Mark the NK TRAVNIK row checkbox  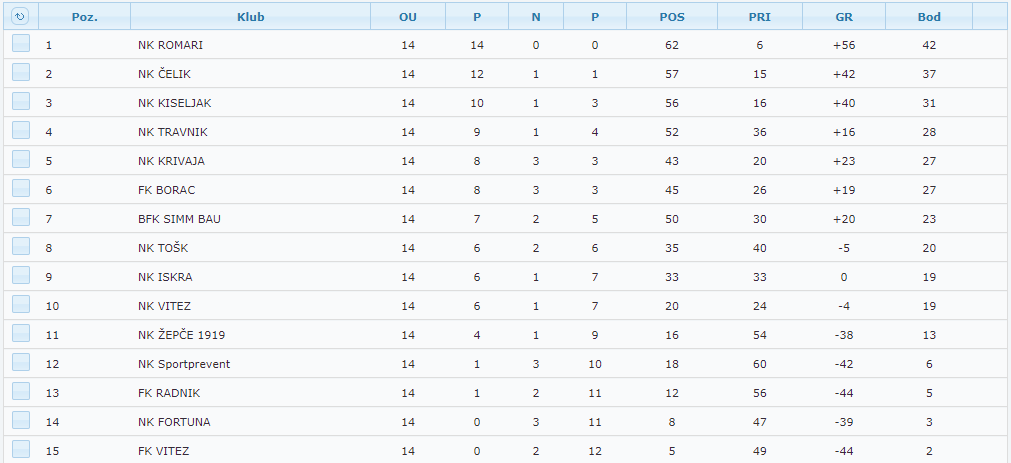click(x=21, y=131)
